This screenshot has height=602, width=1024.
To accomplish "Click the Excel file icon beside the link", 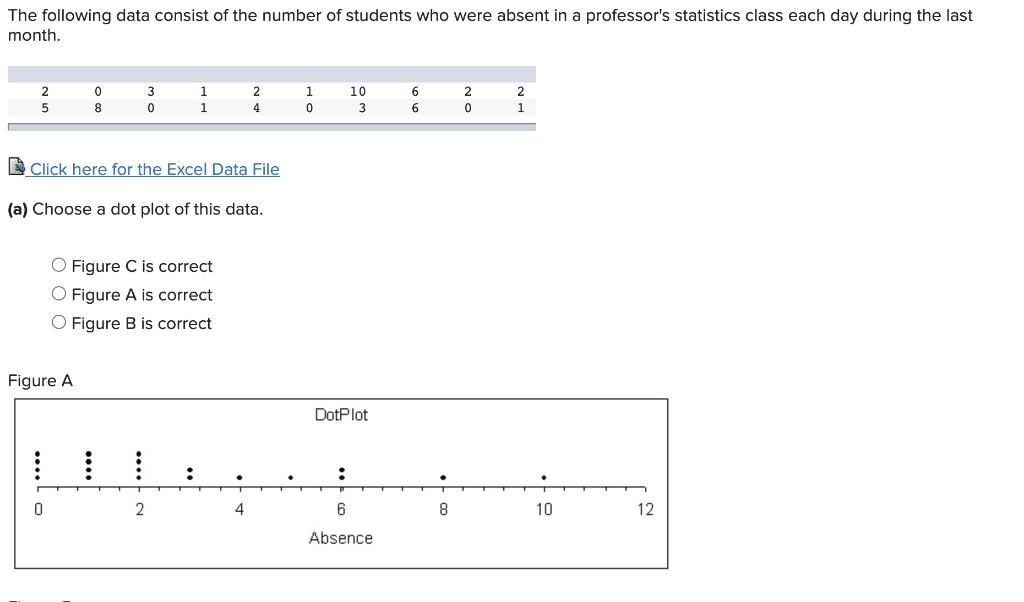I will [x=17, y=167].
